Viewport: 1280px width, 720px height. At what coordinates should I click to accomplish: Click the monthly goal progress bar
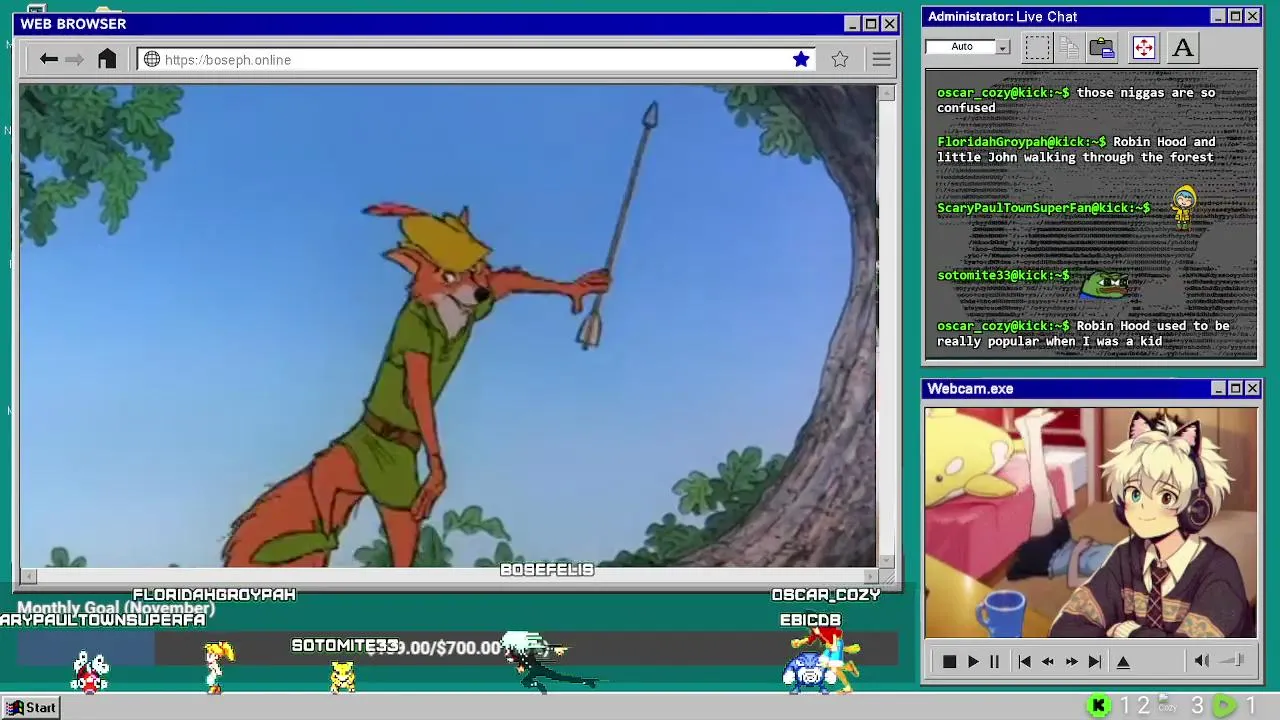tap(457, 648)
